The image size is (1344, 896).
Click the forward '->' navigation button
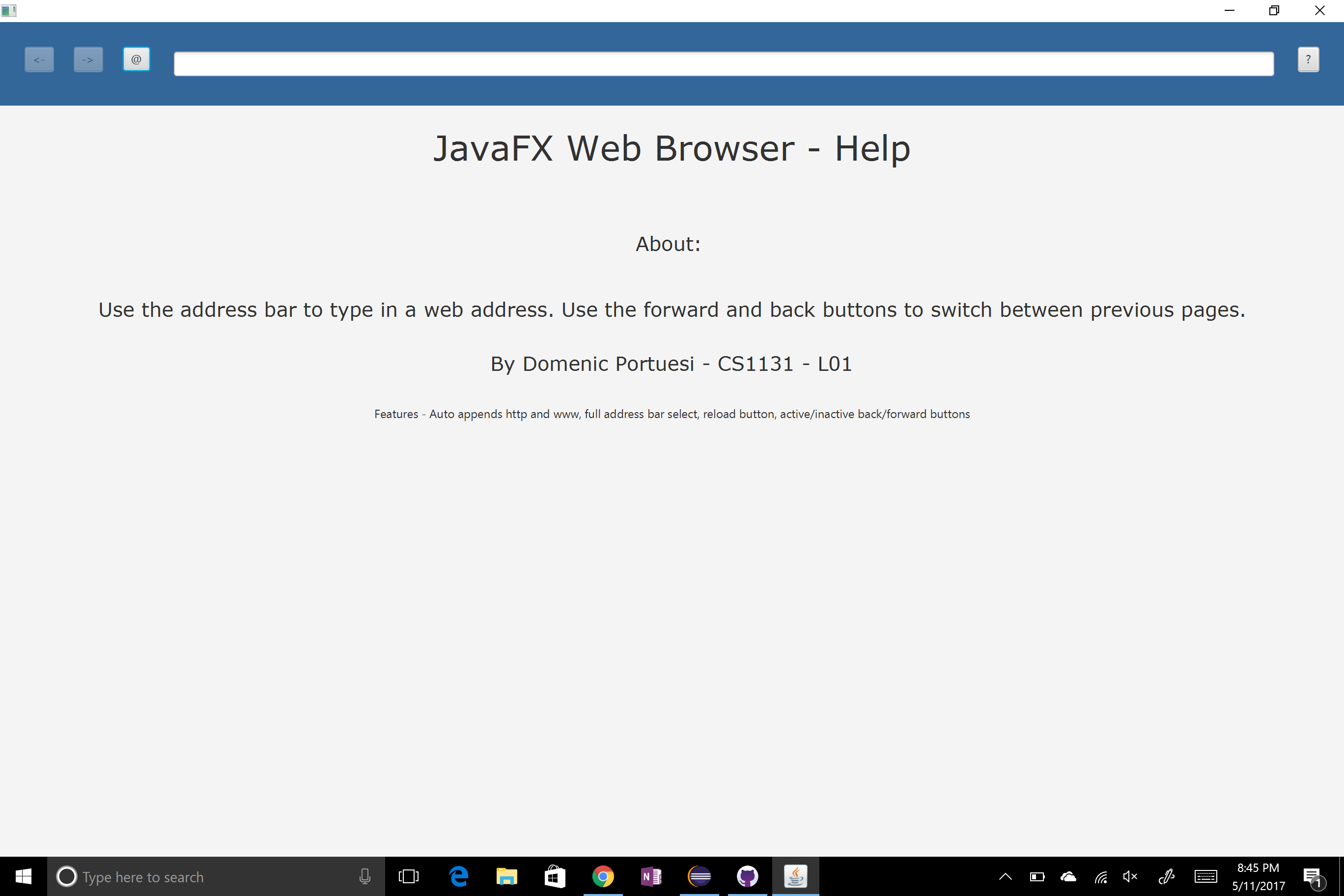click(88, 59)
